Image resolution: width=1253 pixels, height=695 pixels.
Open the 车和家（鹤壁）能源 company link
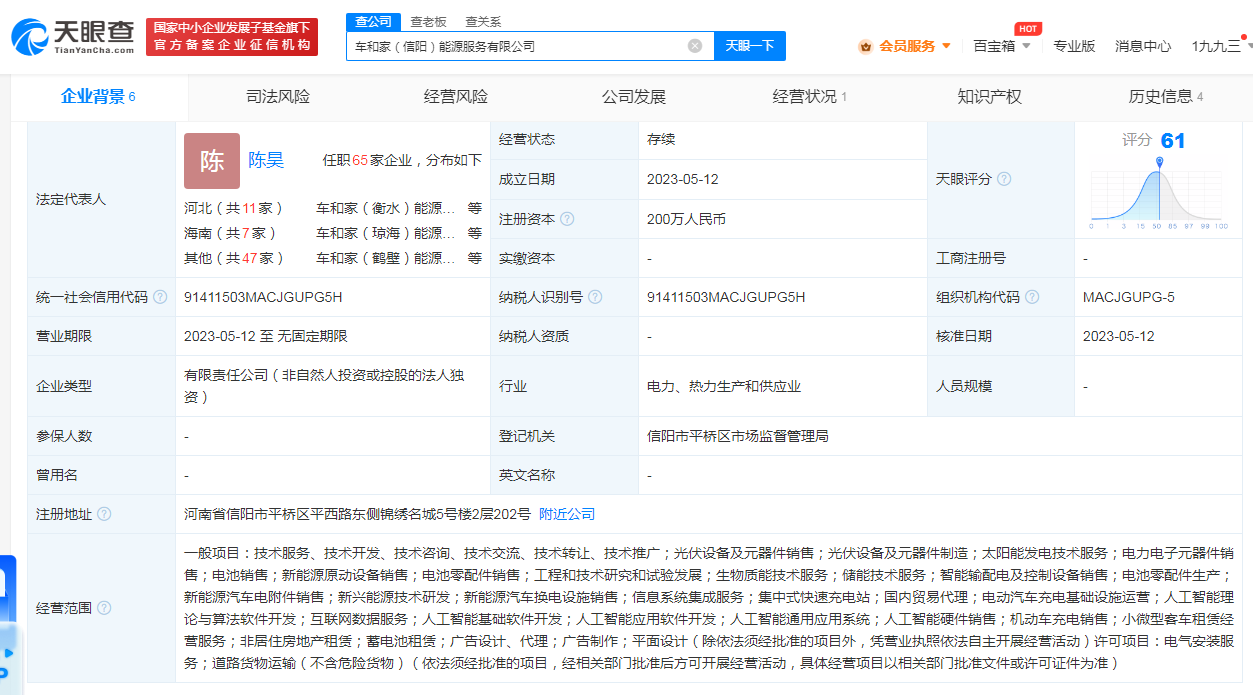point(386,258)
